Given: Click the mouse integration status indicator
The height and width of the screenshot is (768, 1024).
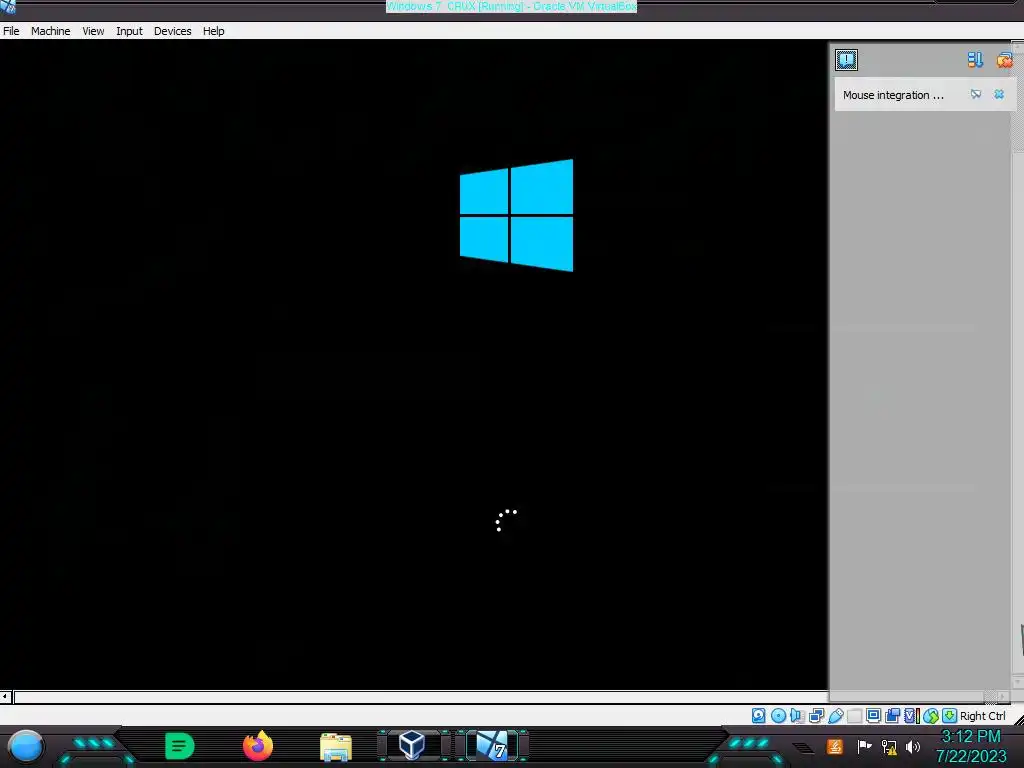Looking at the screenshot, I should pos(930,716).
